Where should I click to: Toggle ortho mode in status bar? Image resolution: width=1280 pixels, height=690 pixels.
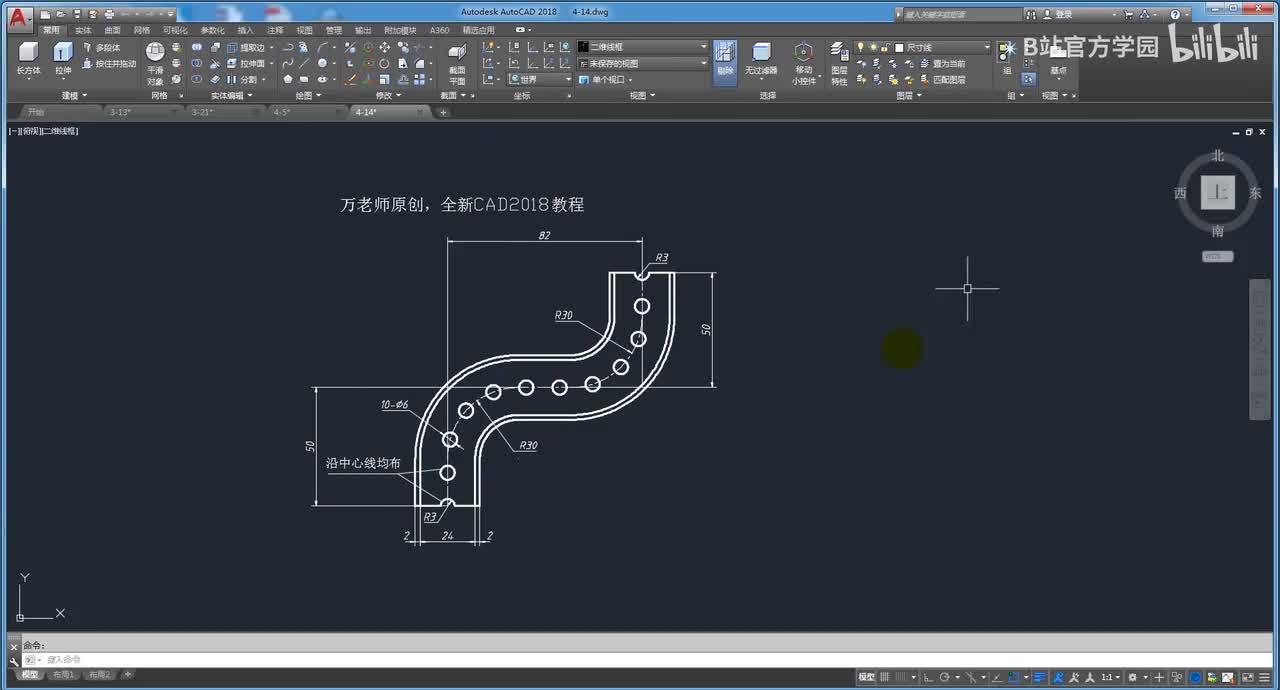928,677
